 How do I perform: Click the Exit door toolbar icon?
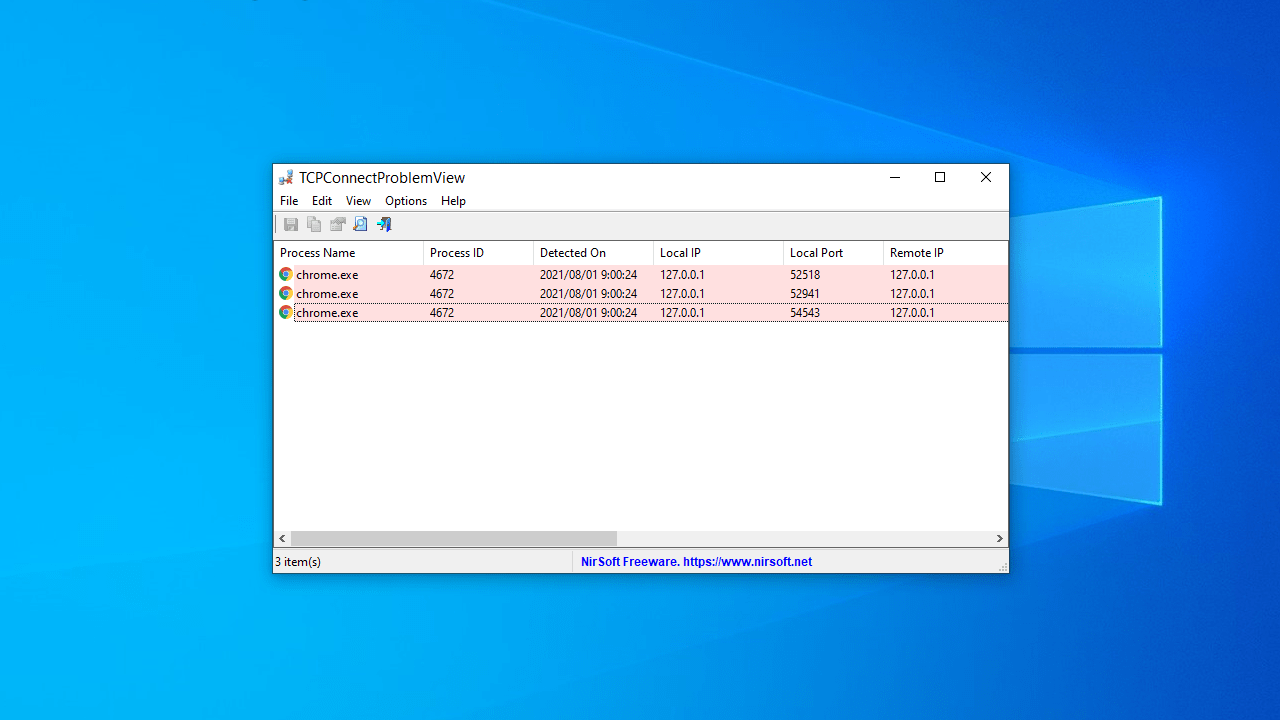click(384, 225)
